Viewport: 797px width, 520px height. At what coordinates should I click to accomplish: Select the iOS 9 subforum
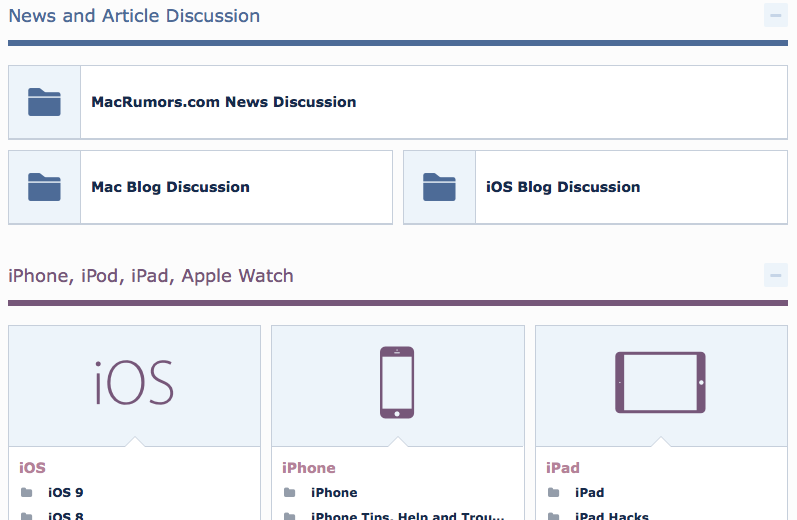pyautogui.click(x=66, y=493)
